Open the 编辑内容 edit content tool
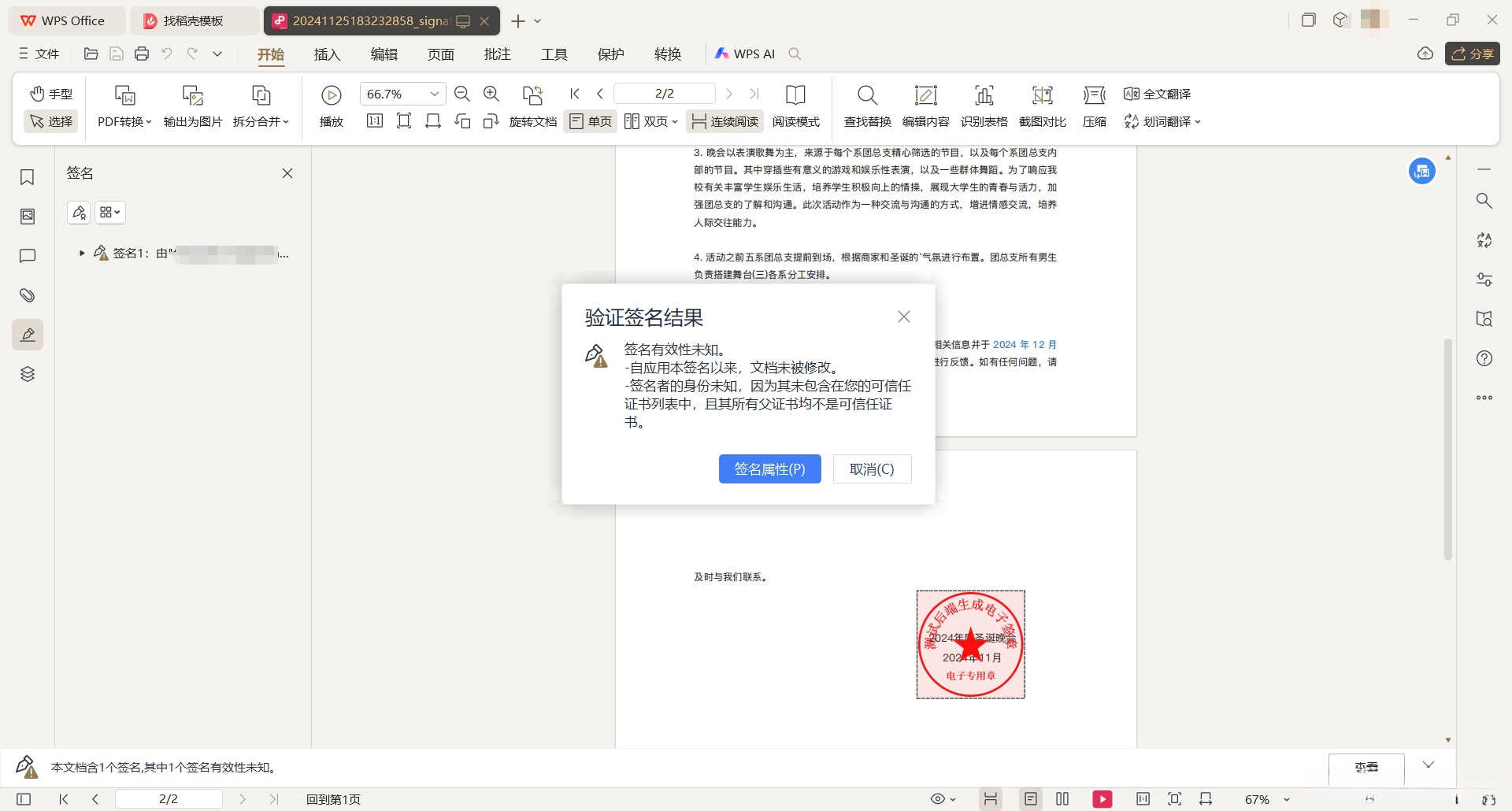The width and height of the screenshot is (1512, 811). coord(925,106)
